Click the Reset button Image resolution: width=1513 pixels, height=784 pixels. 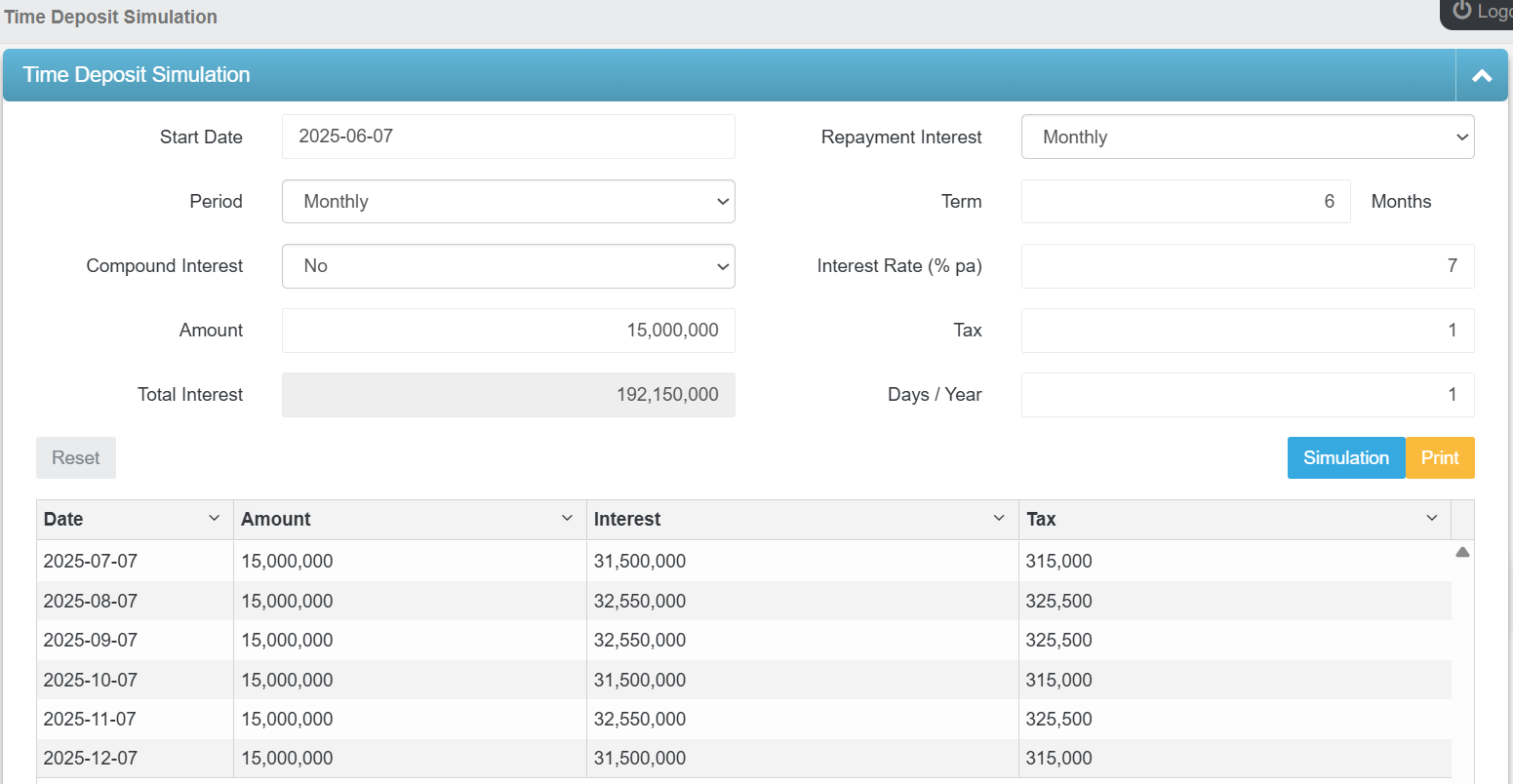pos(75,457)
